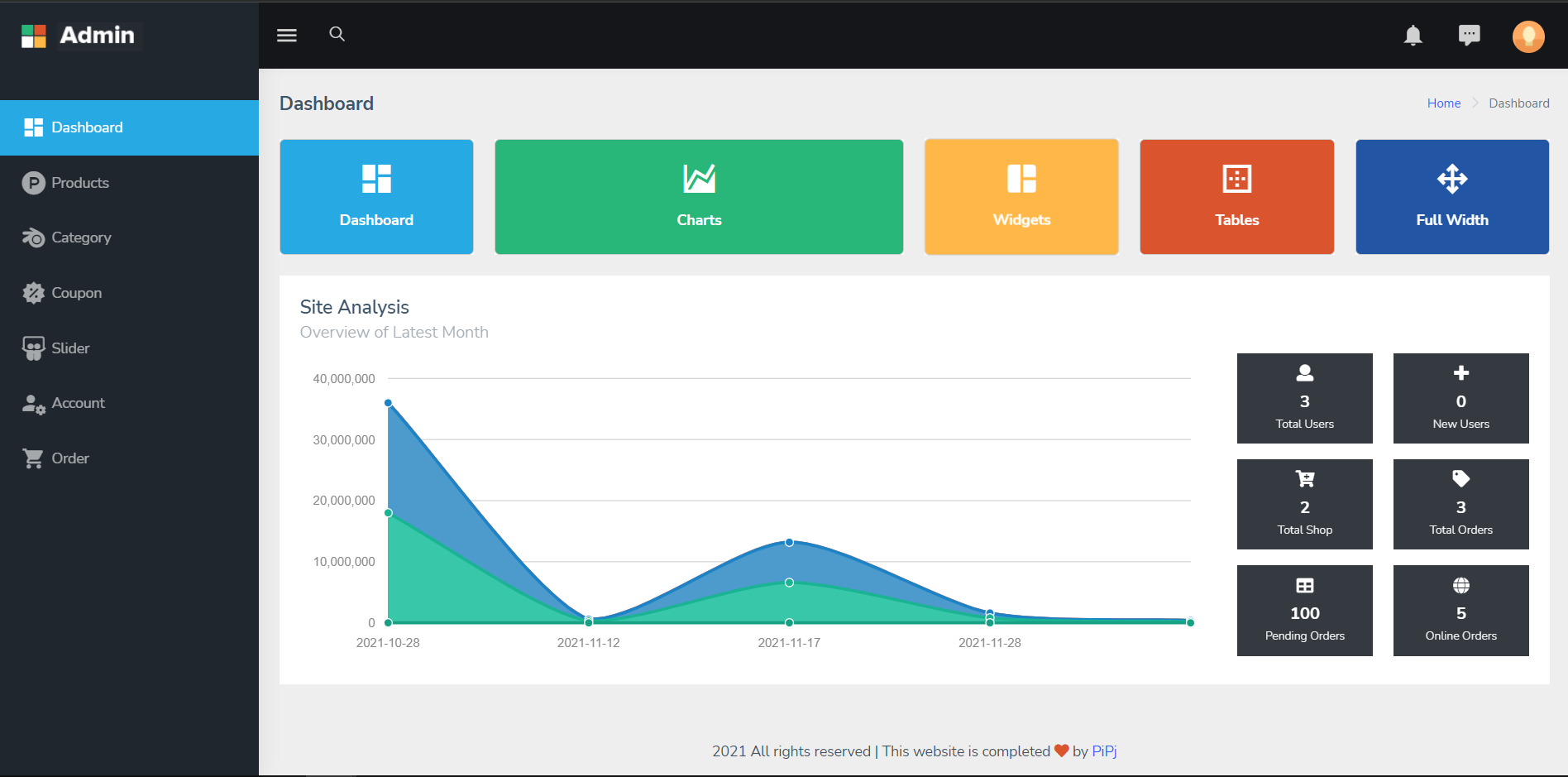Follow the PiPj footer link

1104,751
